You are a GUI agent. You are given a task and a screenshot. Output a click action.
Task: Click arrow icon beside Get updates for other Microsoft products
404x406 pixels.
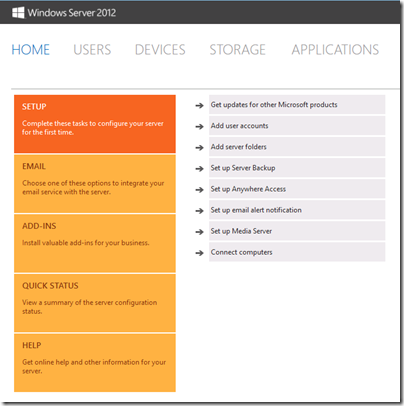click(199, 106)
